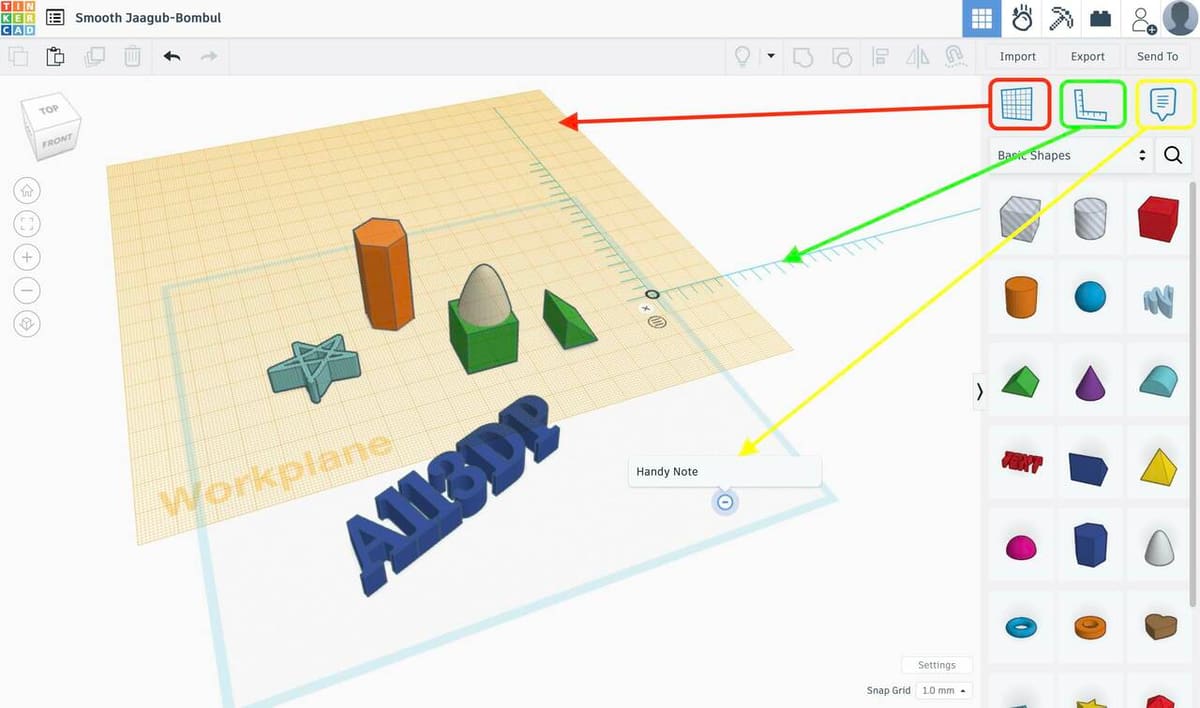
Task: Zoom in with the plus button
Action: pyautogui.click(x=28, y=257)
